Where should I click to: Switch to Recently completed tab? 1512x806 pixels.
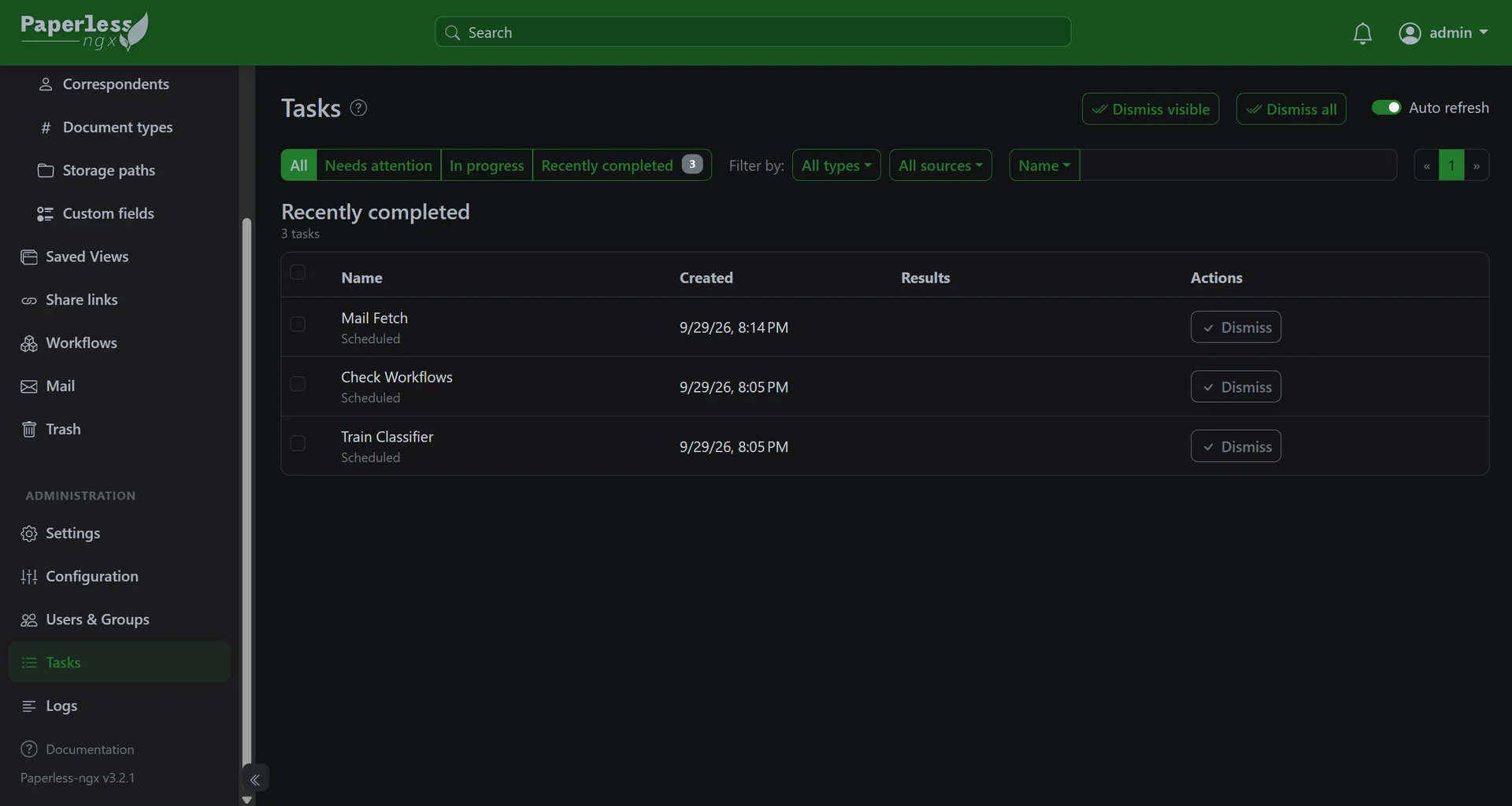[x=621, y=165]
